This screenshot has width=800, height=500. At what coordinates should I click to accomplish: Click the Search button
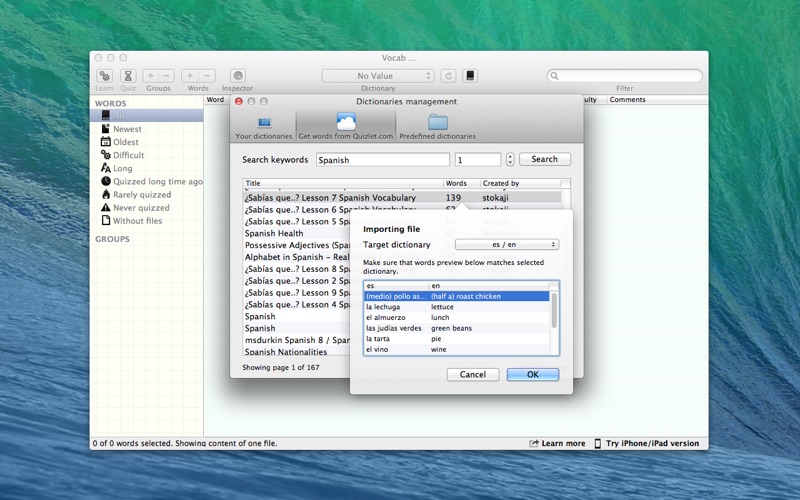click(x=545, y=159)
